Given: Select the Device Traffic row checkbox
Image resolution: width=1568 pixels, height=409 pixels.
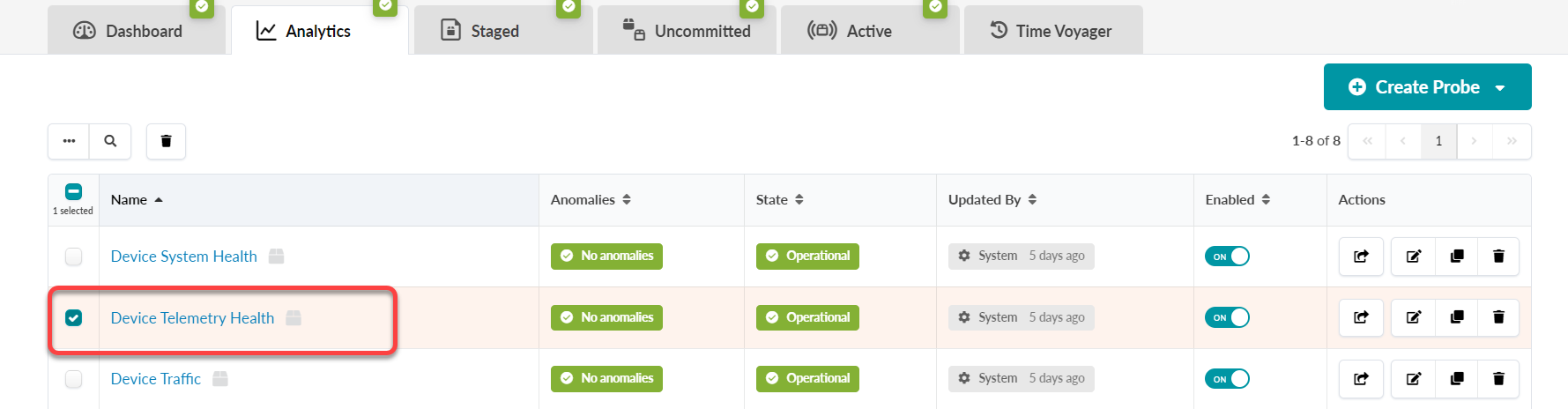Looking at the screenshot, I should (74, 379).
